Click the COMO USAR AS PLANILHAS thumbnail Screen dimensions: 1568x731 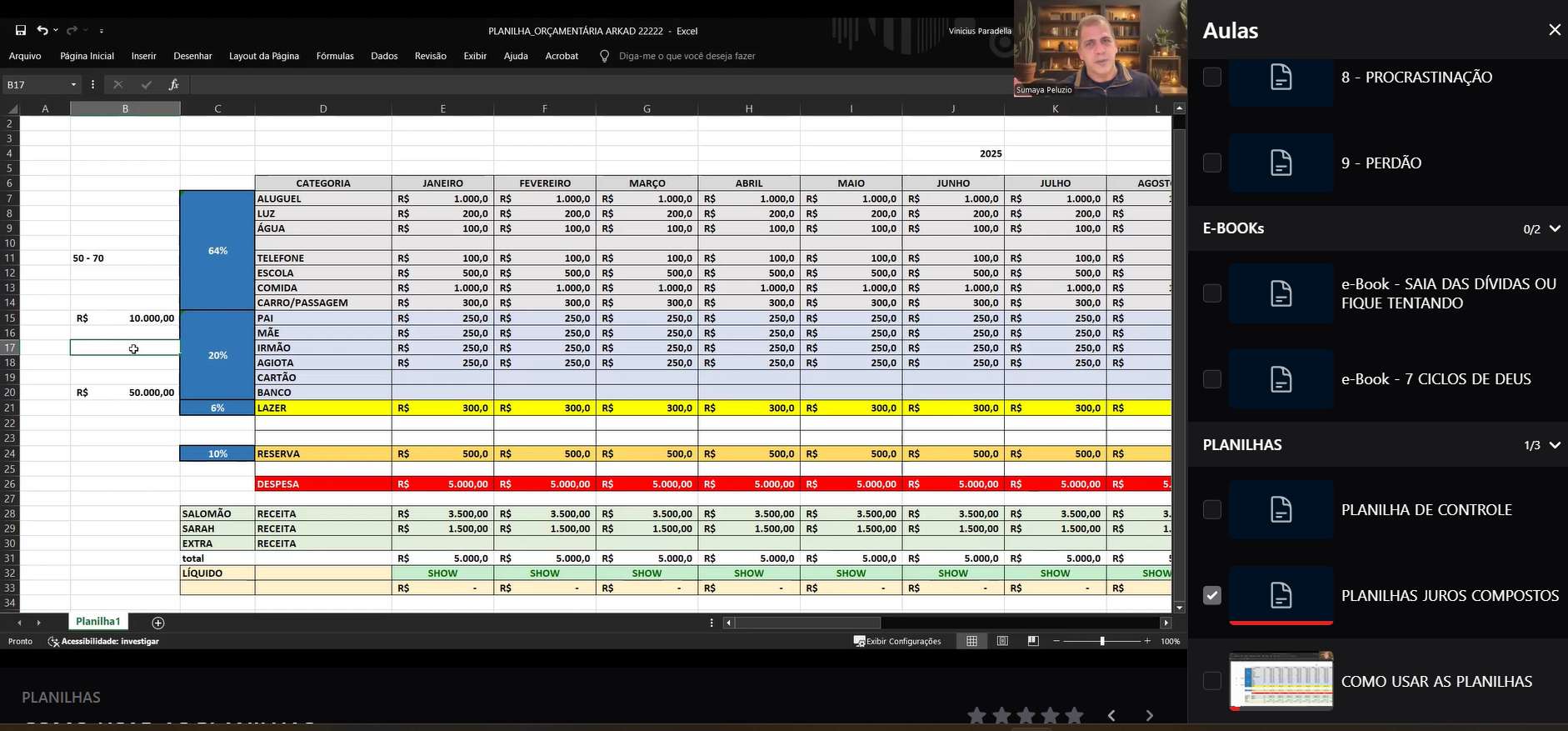coord(1281,681)
